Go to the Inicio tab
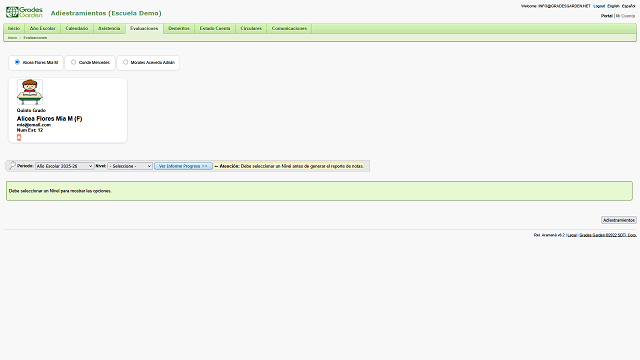 pyautogui.click(x=14, y=28)
